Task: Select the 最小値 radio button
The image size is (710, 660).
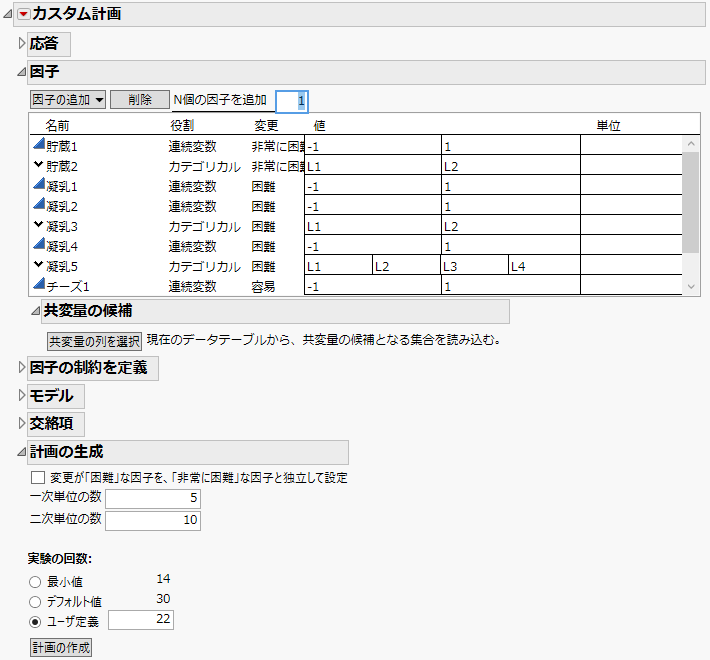Action: [x=35, y=582]
